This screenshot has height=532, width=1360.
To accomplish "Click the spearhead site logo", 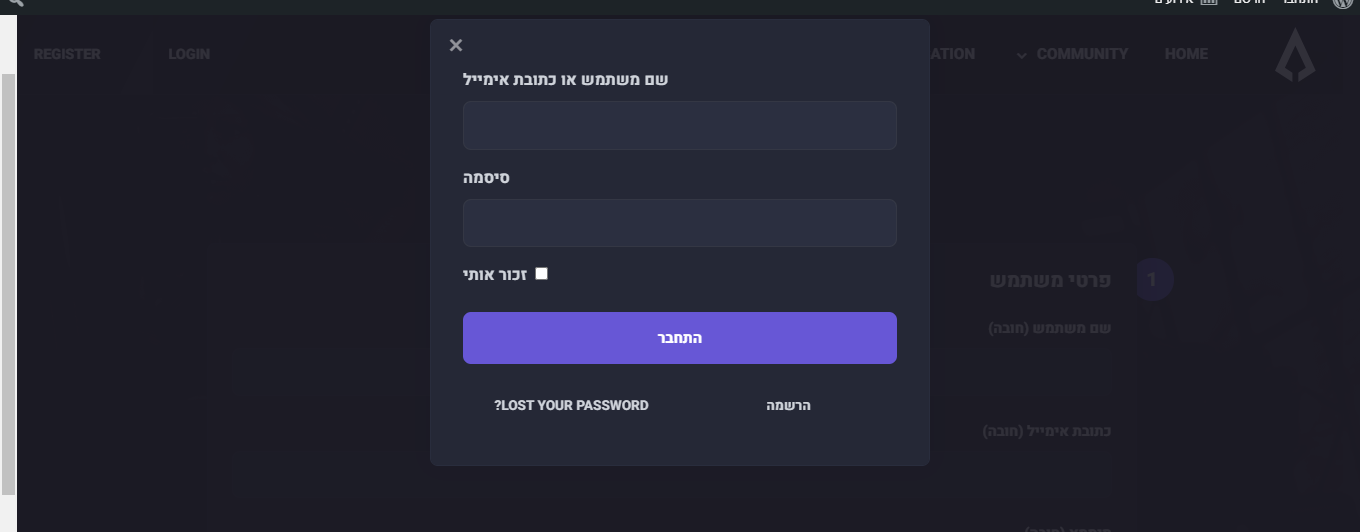I will 1295,55.
